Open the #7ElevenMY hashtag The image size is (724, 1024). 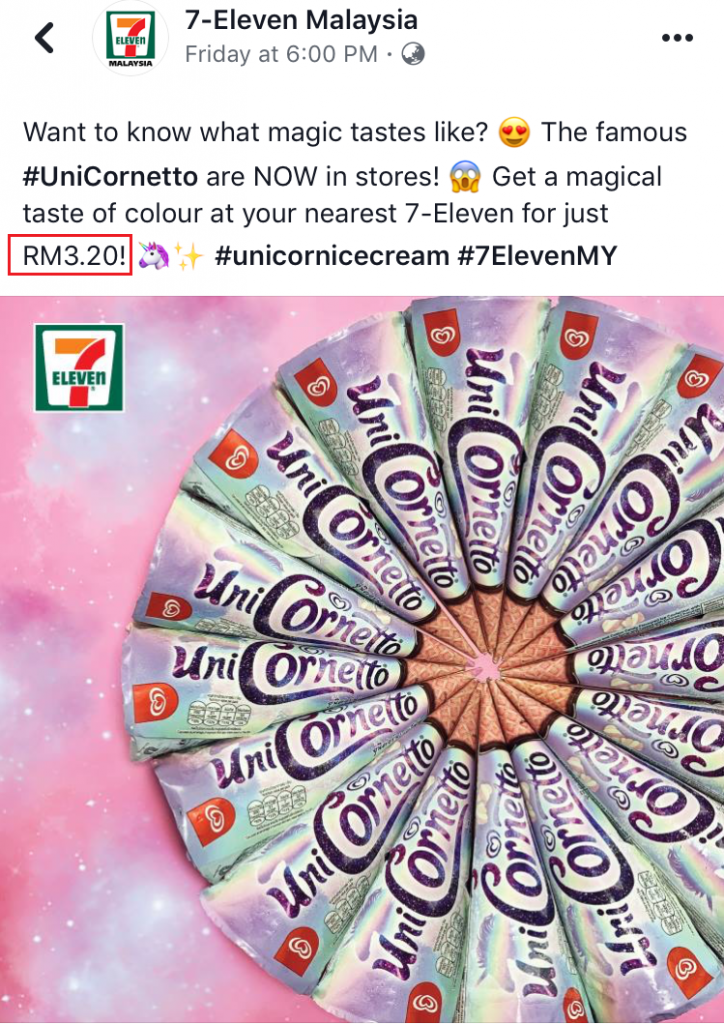click(x=537, y=255)
